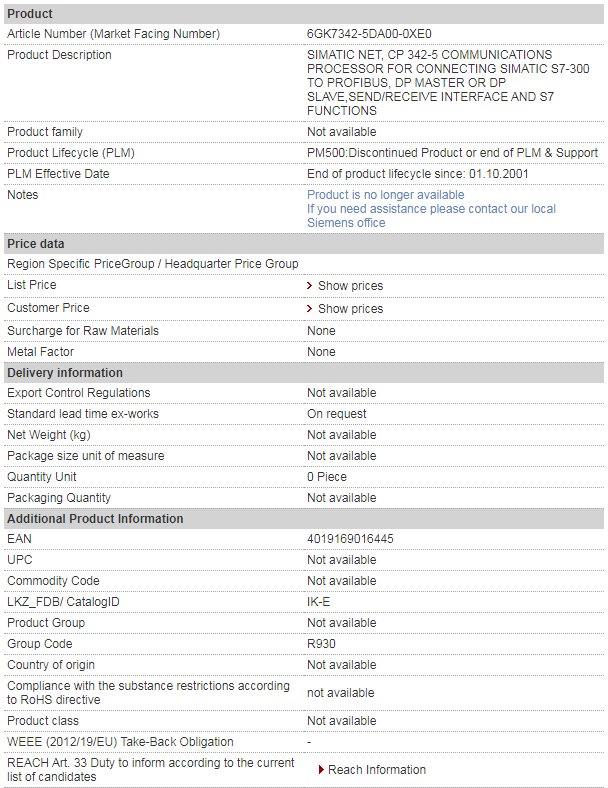The image size is (608, 788).
Task: Click 'Product is no longer available' note
Action: pyautogui.click(x=385, y=194)
